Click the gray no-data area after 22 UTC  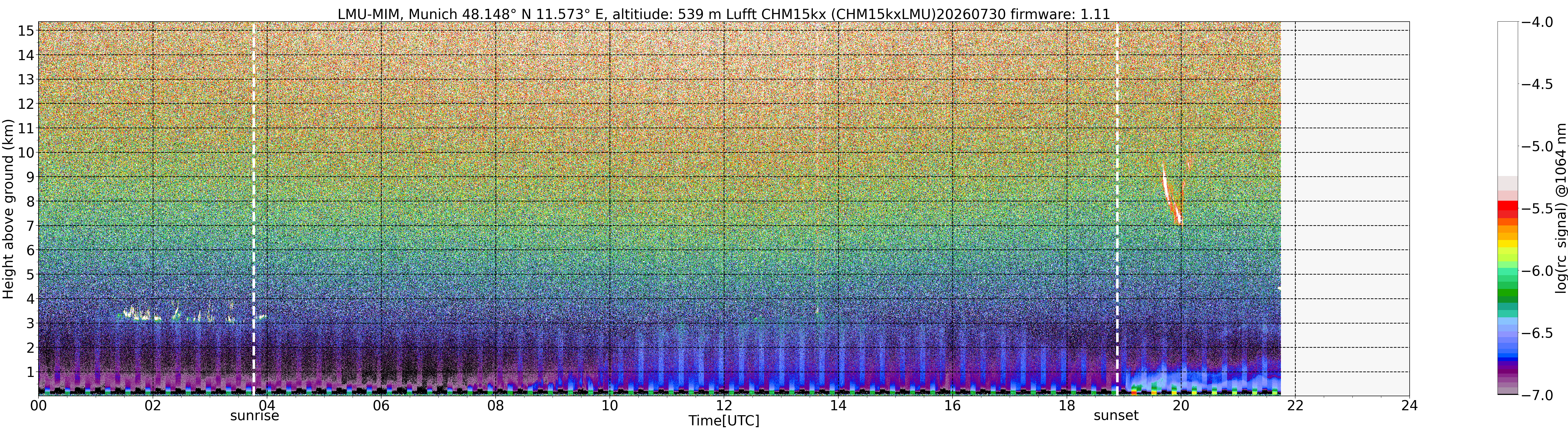click(1345, 209)
